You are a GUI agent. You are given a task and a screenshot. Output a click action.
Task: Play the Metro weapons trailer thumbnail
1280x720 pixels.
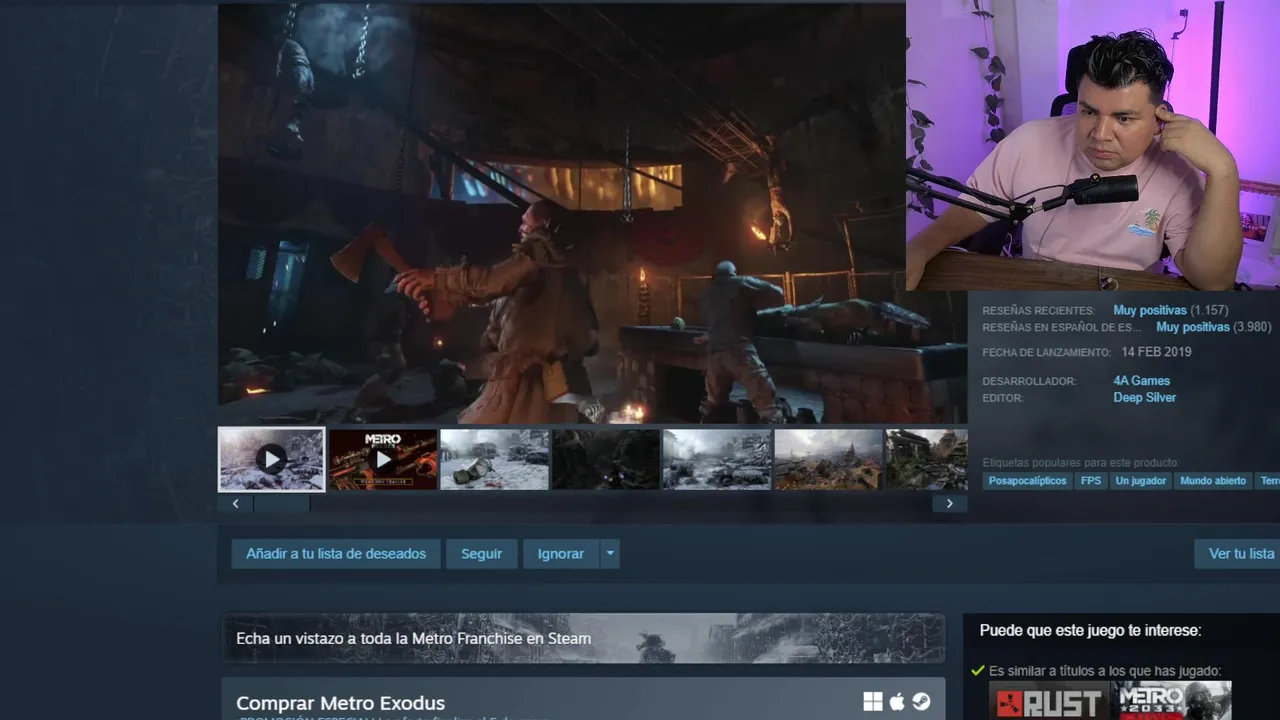click(383, 459)
